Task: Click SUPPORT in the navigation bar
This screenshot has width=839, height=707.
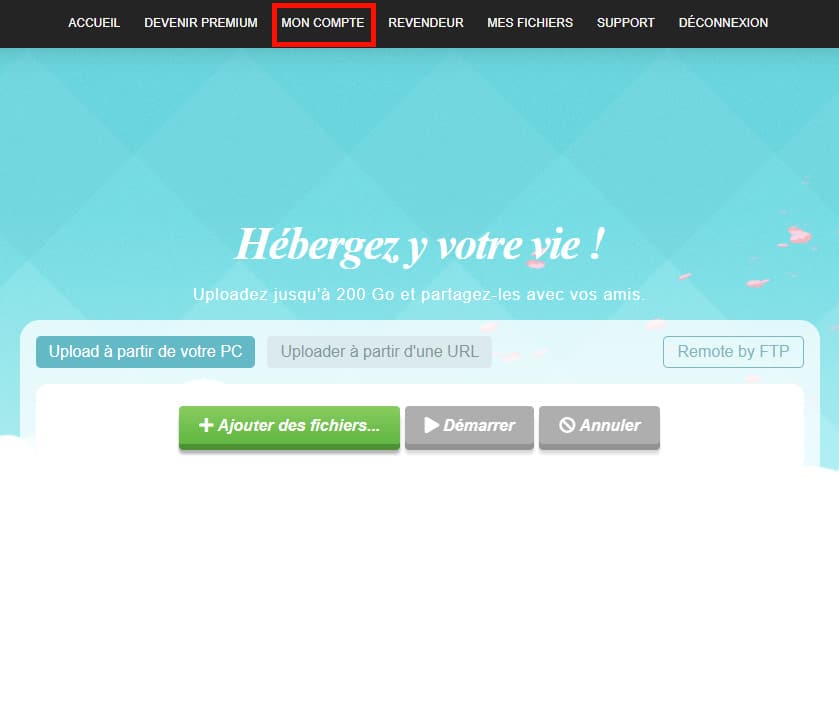Action: [x=626, y=23]
